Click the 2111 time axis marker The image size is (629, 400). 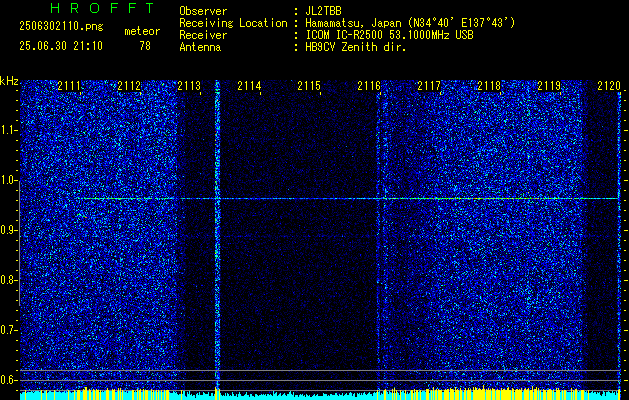tap(69, 86)
